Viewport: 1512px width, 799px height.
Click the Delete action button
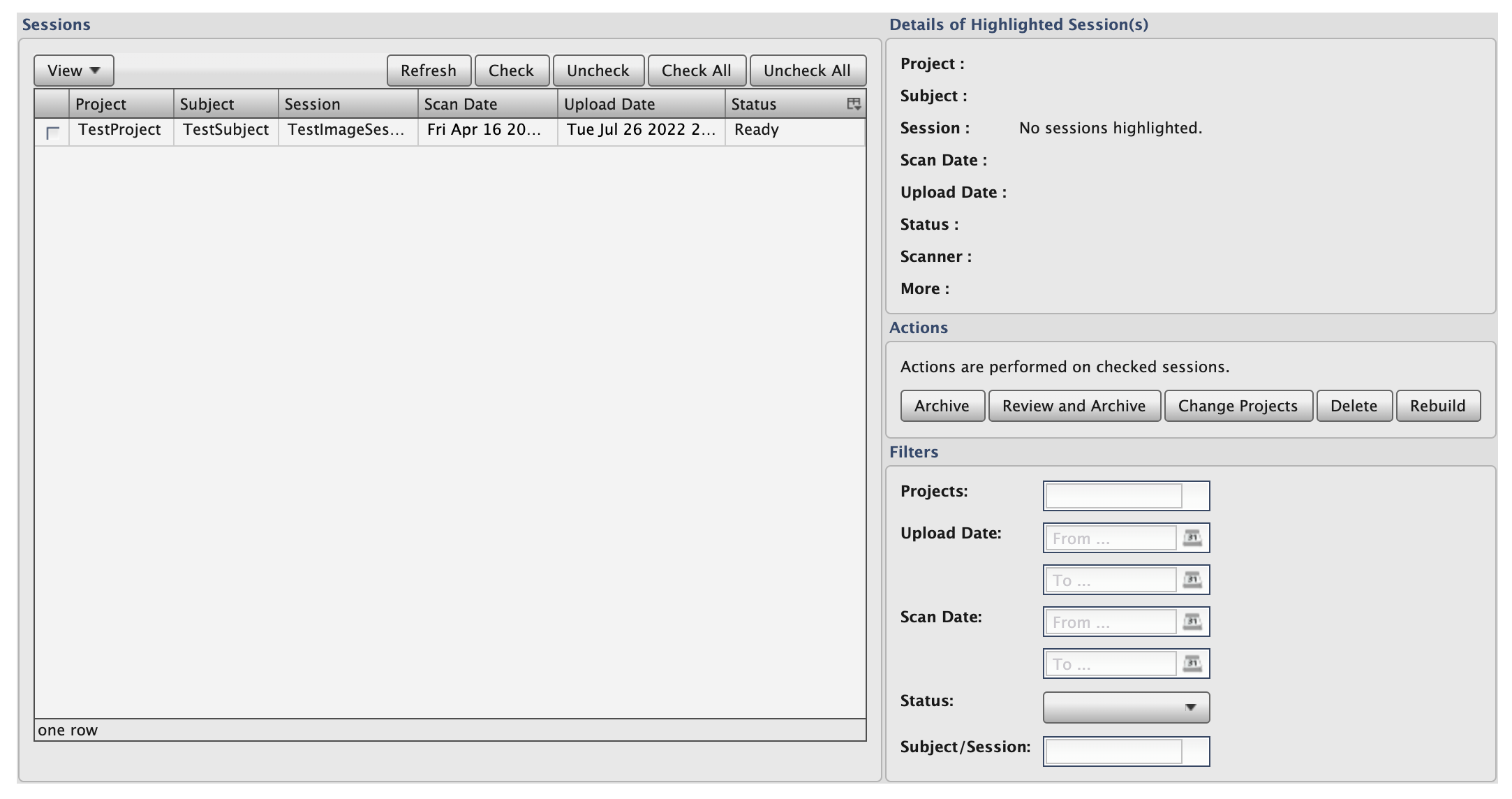point(1354,406)
